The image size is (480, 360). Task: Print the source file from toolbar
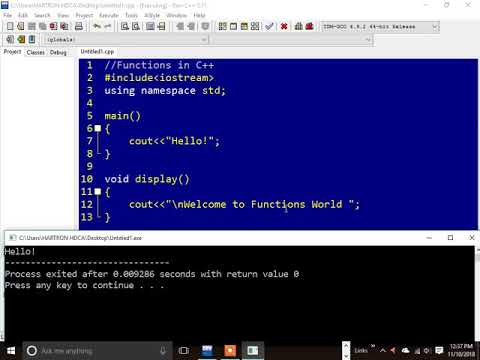79,26
